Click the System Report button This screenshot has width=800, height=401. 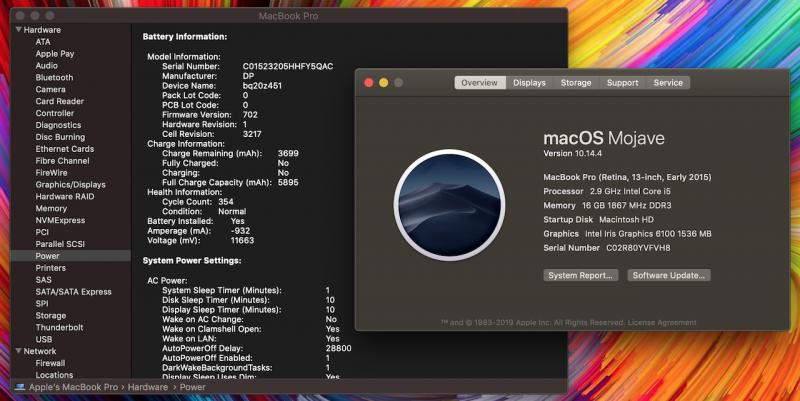point(580,275)
